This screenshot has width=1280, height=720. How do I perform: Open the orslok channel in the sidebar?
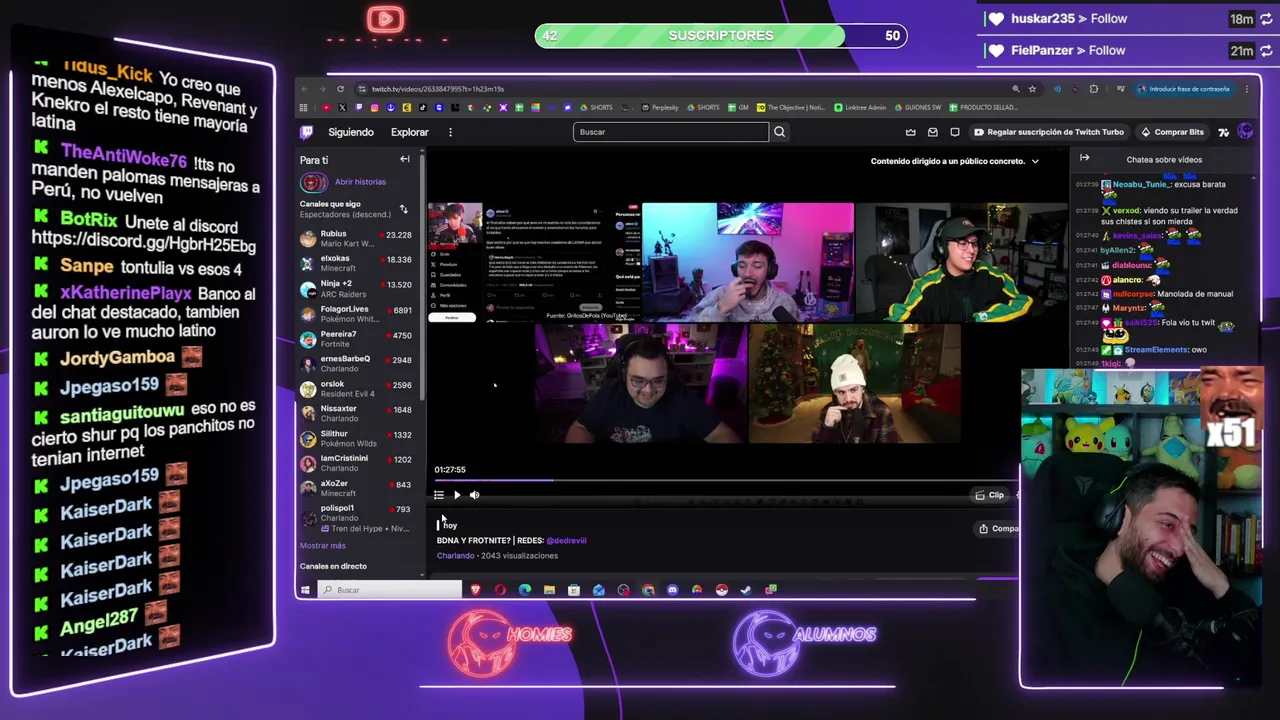click(x=356, y=389)
